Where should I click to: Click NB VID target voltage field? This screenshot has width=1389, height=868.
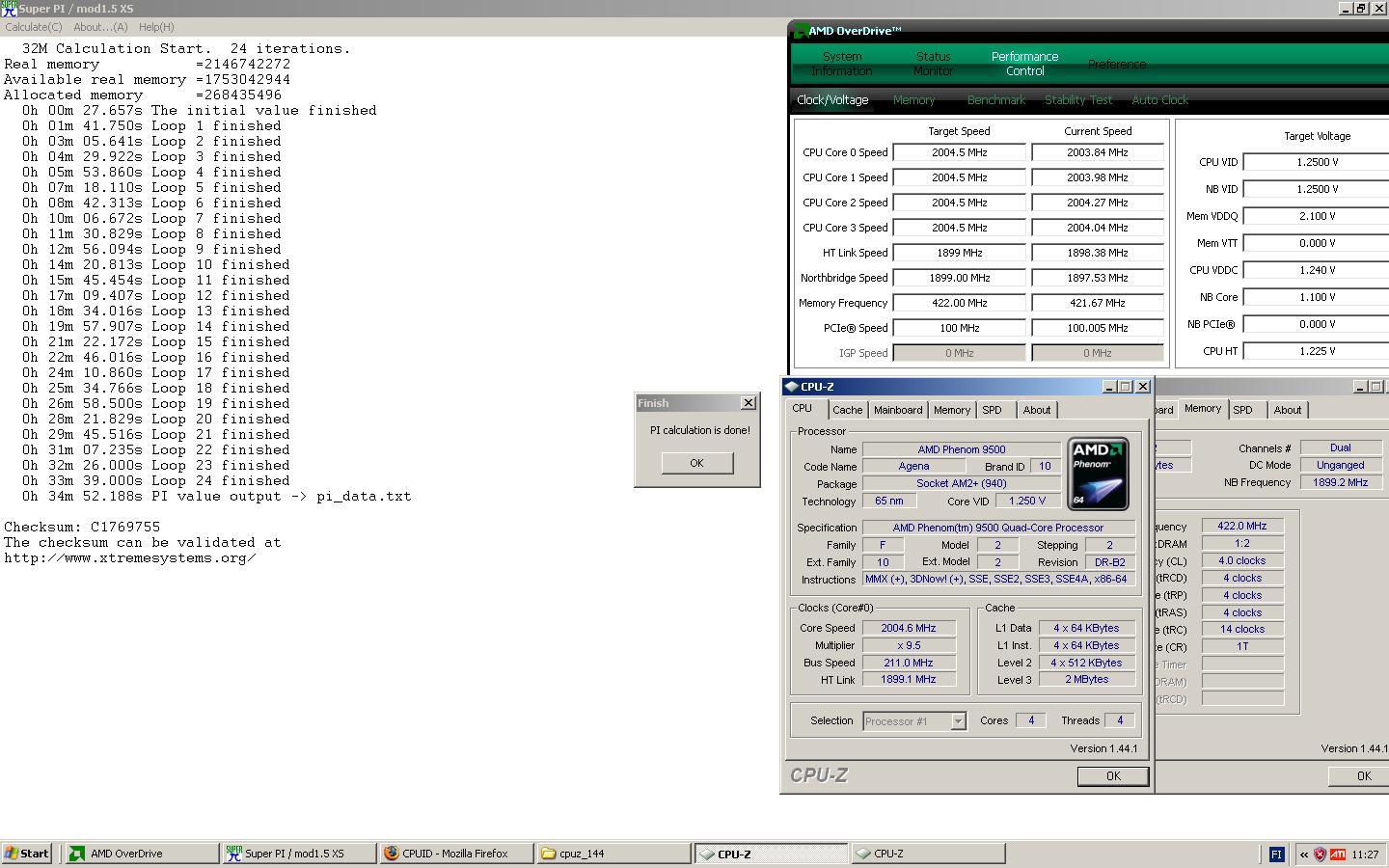1316,189
